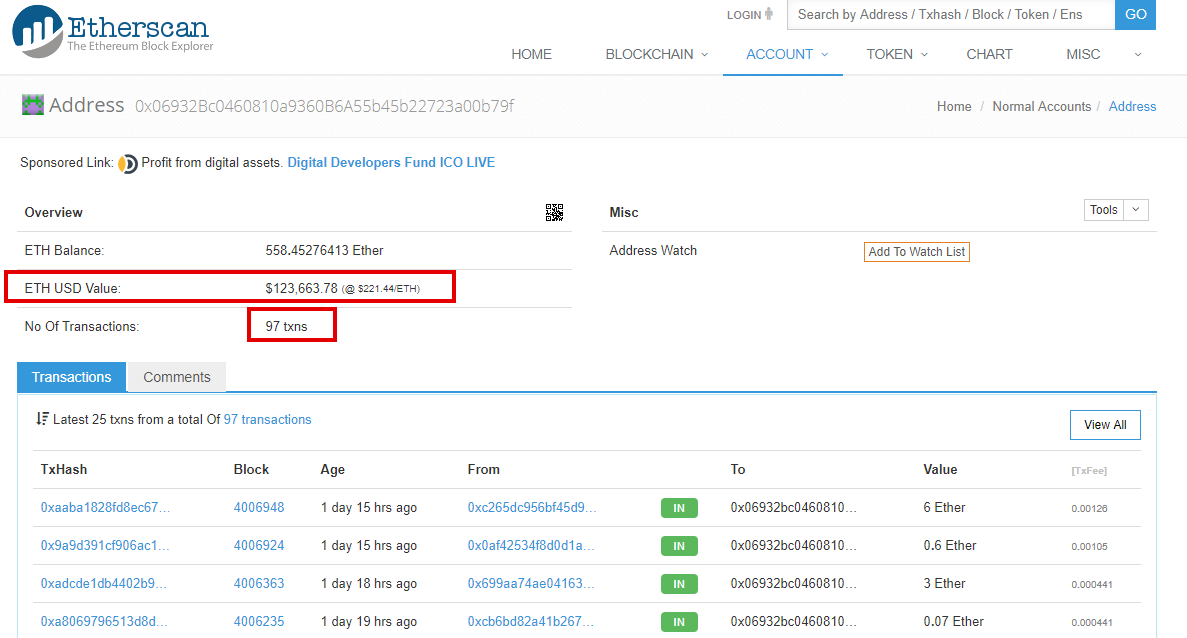Click the 0.07 Ether value cell
Viewport: 1187px width, 638px height.
[953, 621]
